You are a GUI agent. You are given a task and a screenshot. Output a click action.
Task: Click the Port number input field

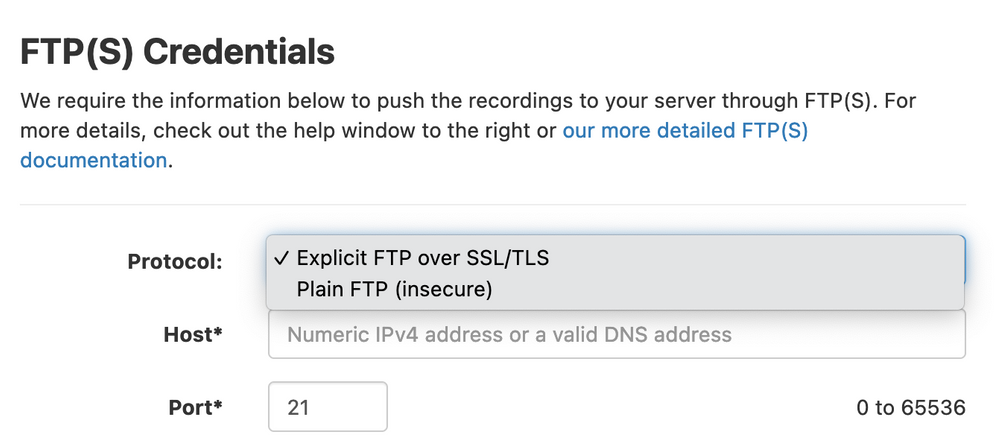click(x=327, y=407)
